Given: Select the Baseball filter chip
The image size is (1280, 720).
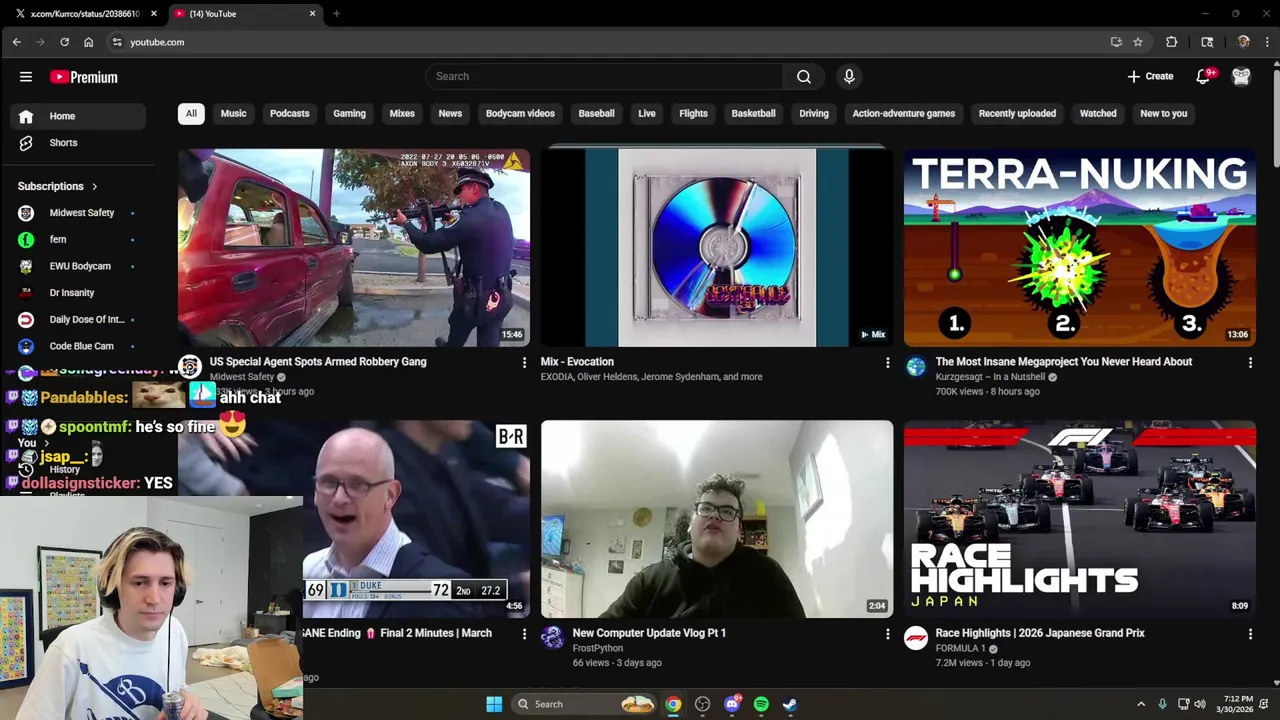Looking at the screenshot, I should [x=596, y=113].
